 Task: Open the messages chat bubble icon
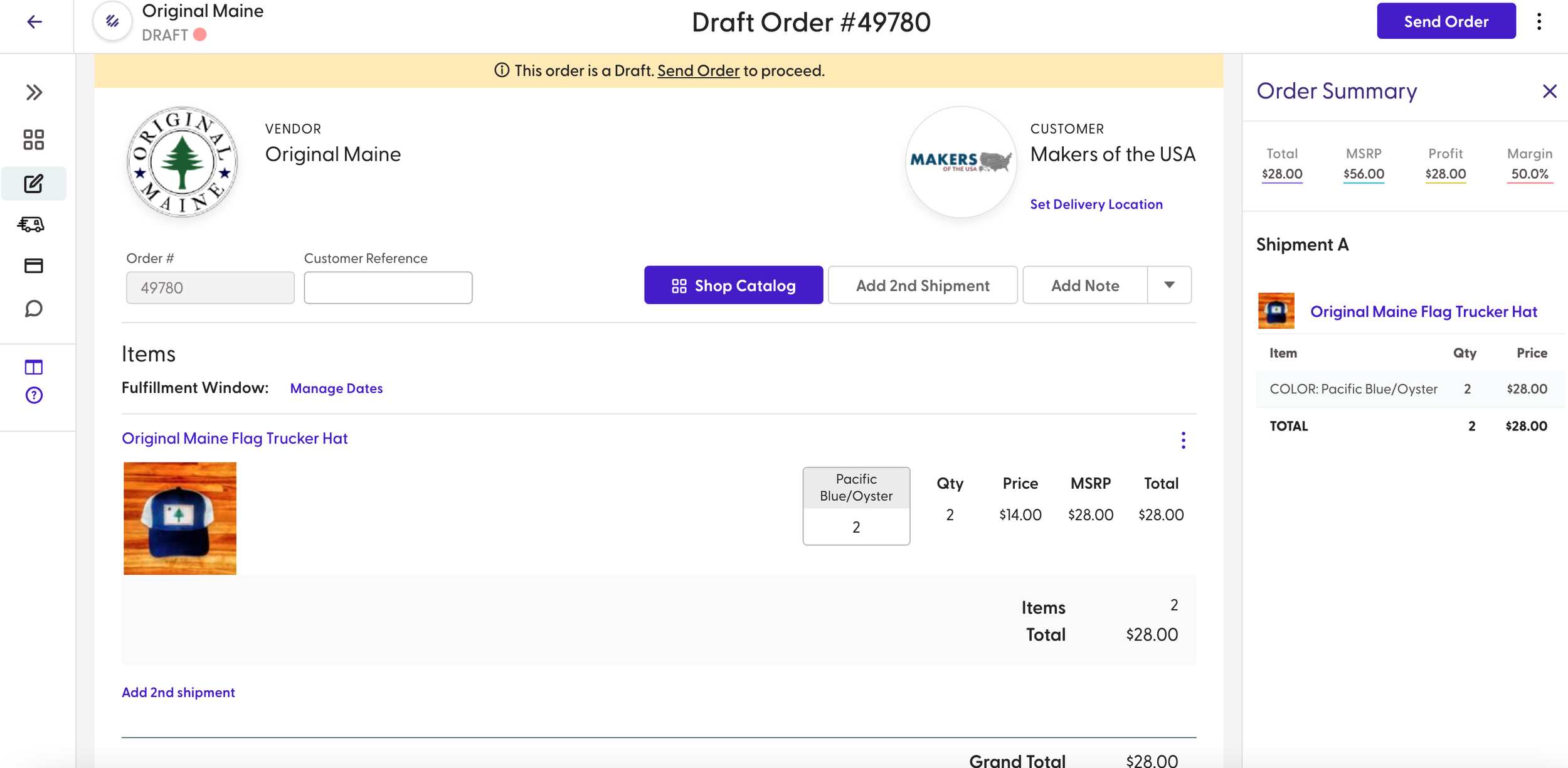point(34,309)
